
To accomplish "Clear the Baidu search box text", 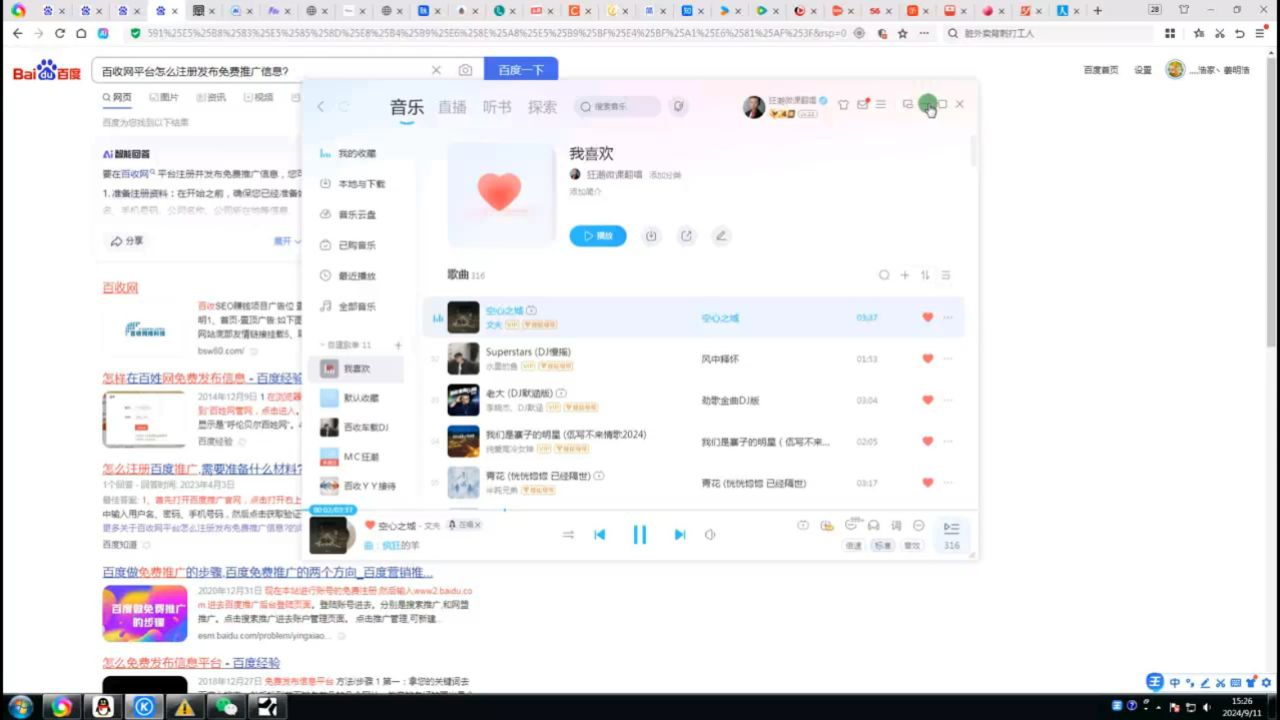I will pyautogui.click(x=436, y=70).
